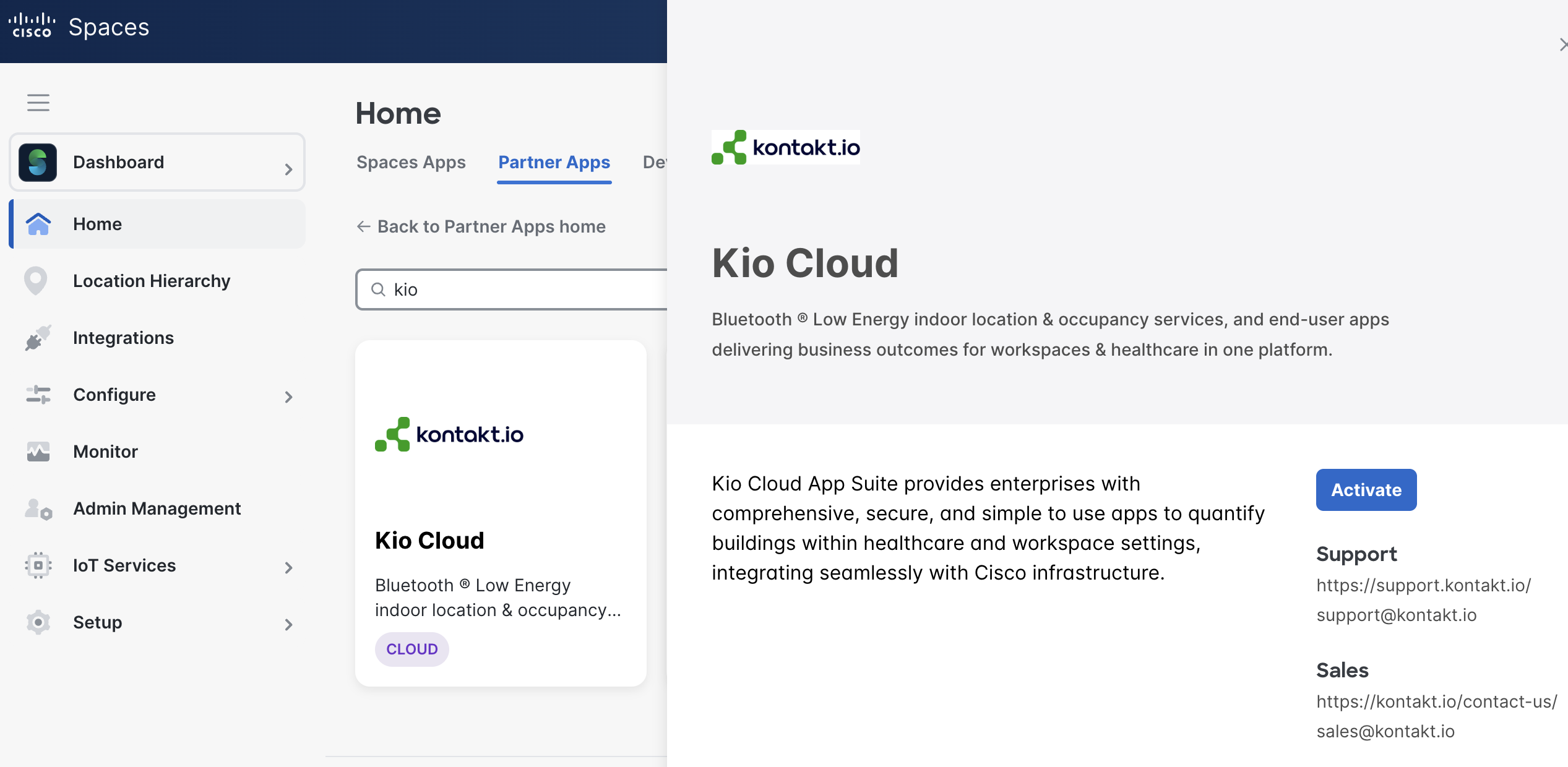Expand the Dashboard selector chevron

(x=288, y=169)
